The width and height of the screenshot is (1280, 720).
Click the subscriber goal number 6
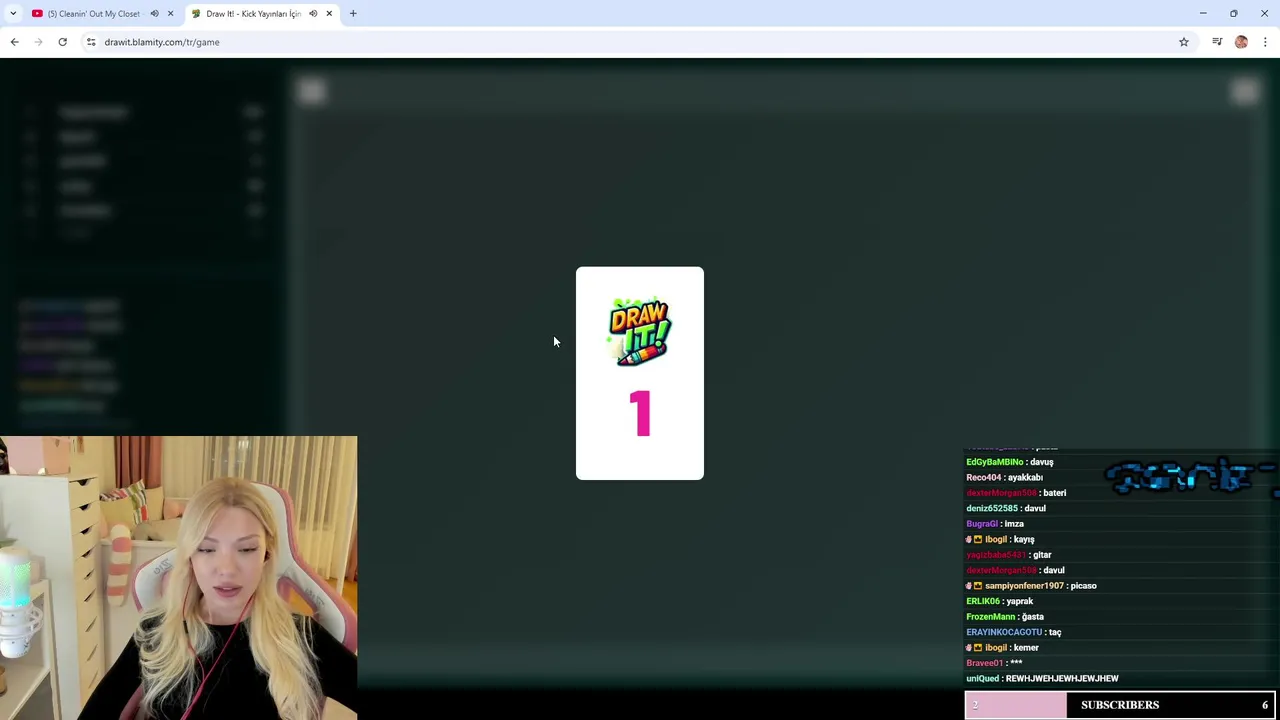click(1265, 705)
